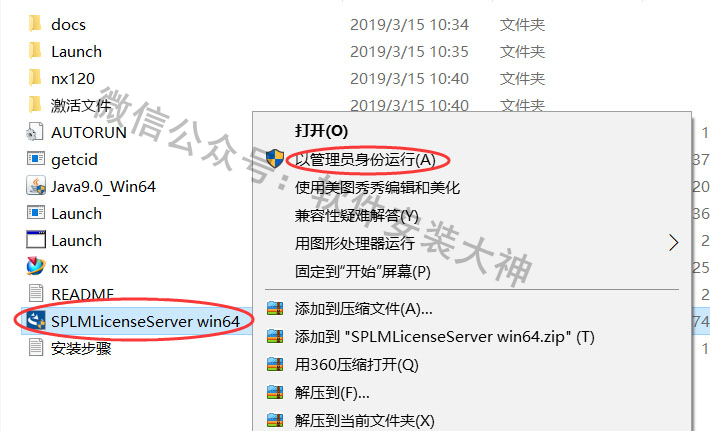This screenshot has width=710, height=431.
Task: Click the AUTORUN file icon
Action: (x=35, y=132)
